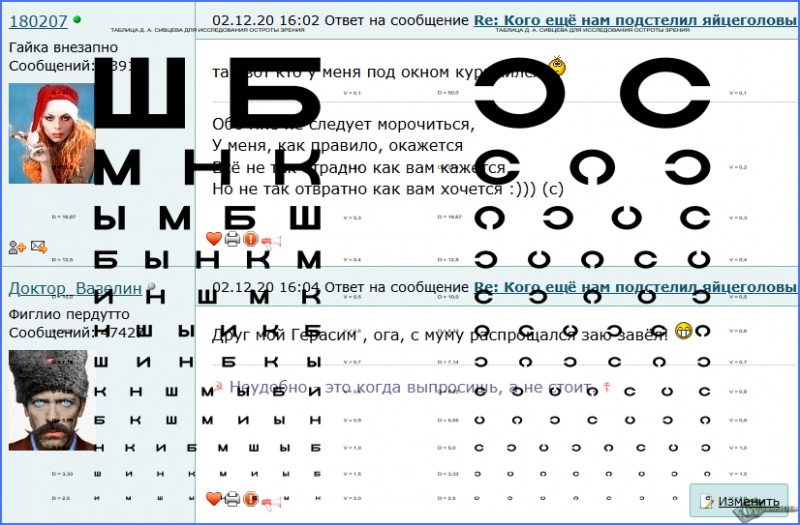The width and height of the screenshot is (800, 525).
Task: Like Доктор Вазелин's post with heart
Action: coord(214,498)
